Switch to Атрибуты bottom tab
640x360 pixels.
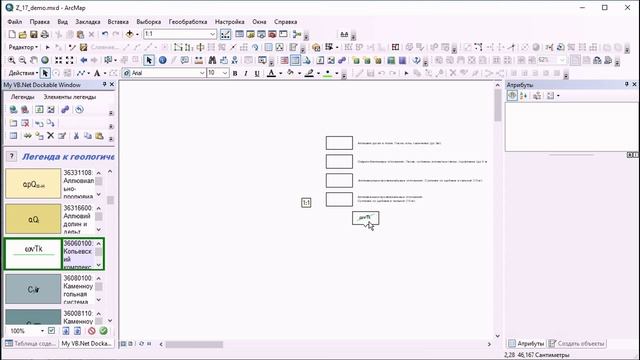click(527, 344)
